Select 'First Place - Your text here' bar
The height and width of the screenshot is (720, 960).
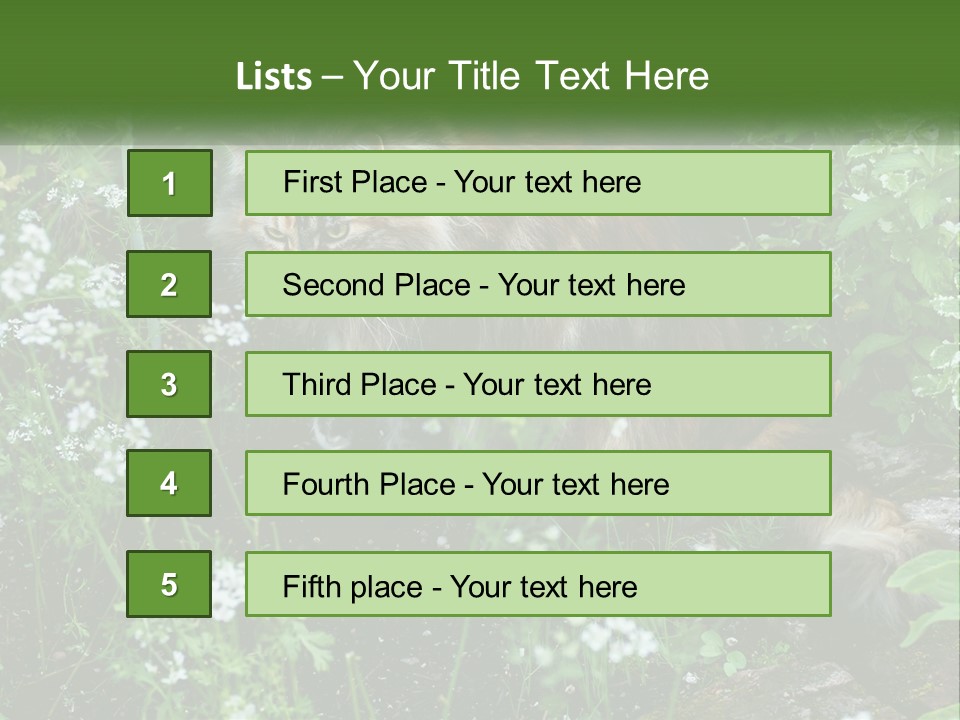click(538, 183)
